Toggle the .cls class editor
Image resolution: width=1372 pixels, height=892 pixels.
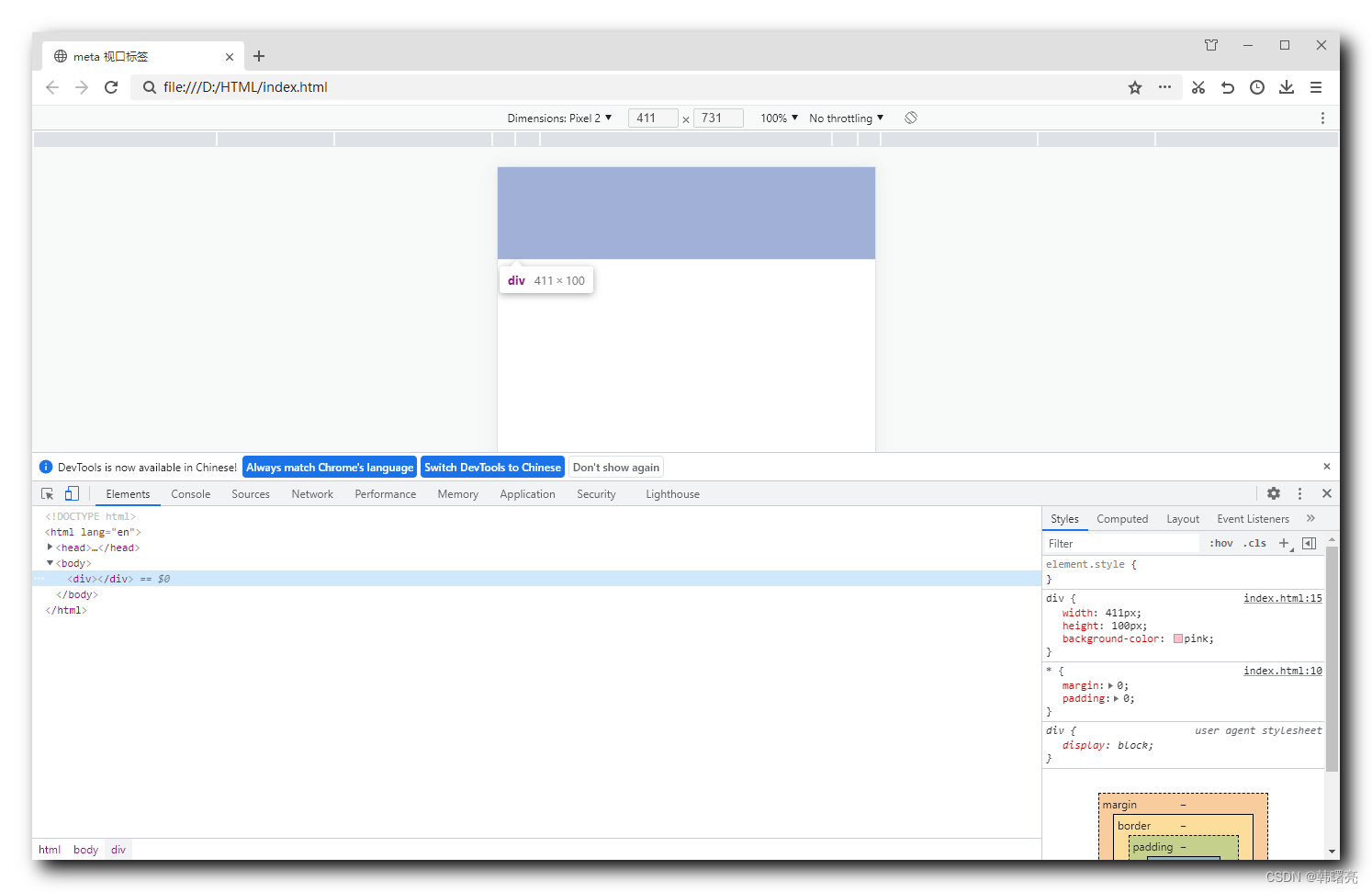tap(1255, 543)
